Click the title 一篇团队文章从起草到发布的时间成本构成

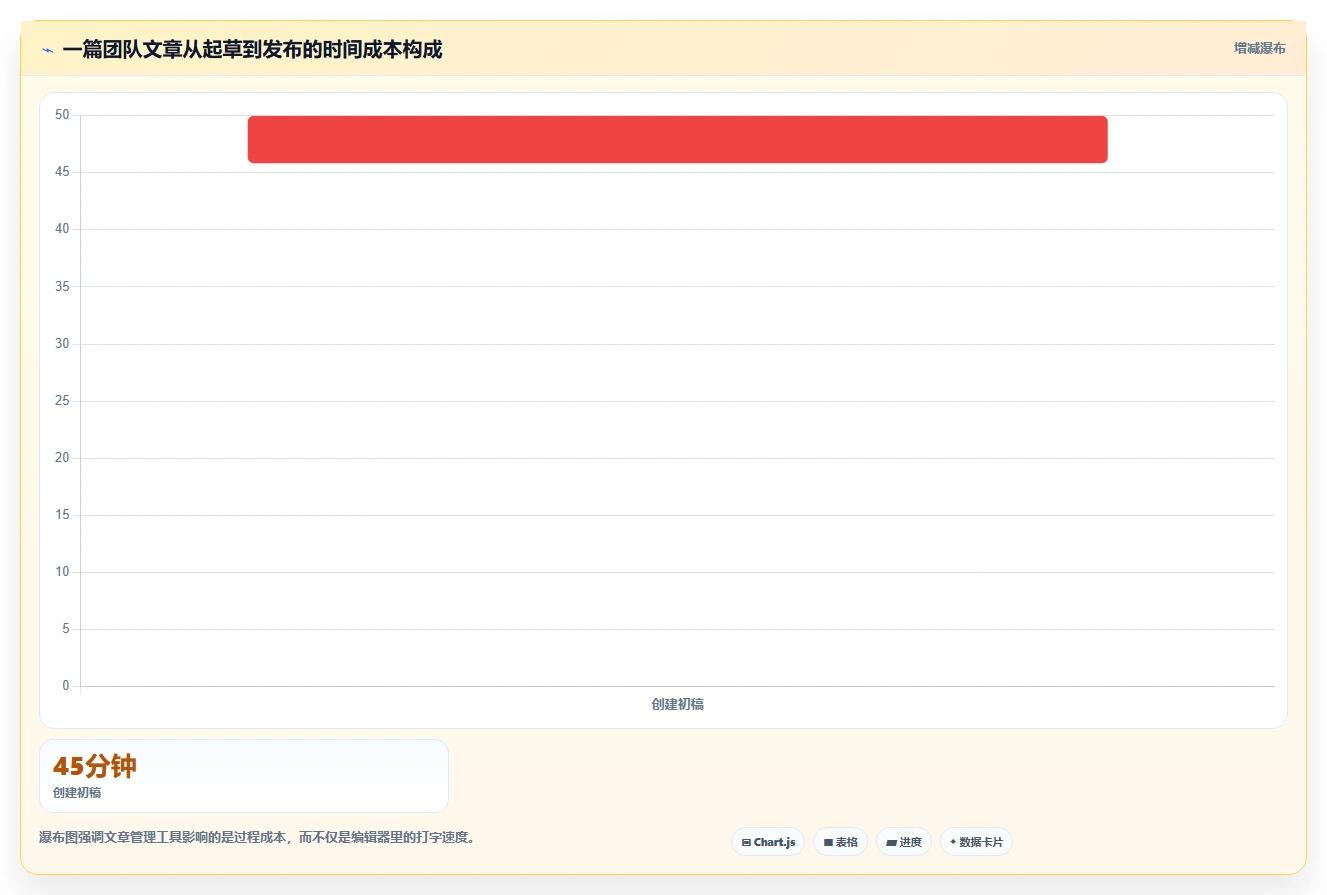pos(252,49)
